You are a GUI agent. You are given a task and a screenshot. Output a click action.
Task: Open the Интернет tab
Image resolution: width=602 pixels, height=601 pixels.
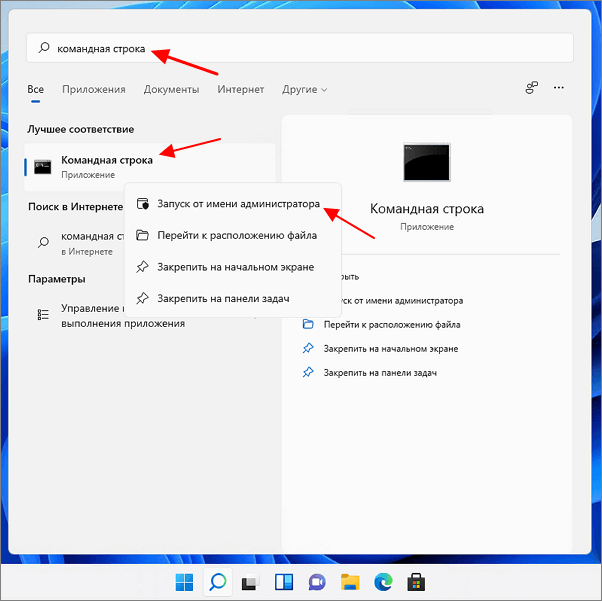(241, 89)
